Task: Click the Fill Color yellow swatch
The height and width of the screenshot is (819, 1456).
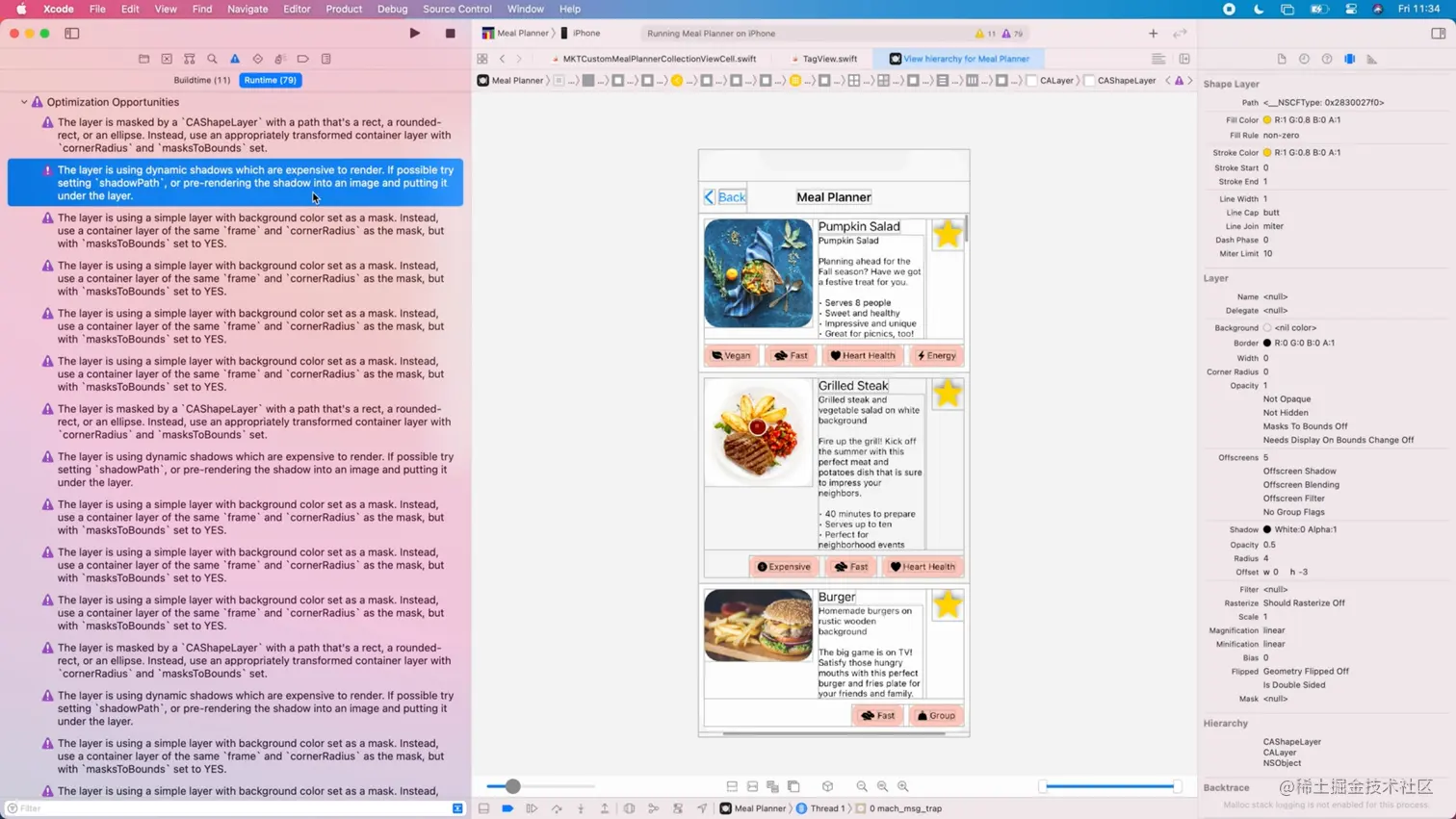Action: pos(1267,120)
